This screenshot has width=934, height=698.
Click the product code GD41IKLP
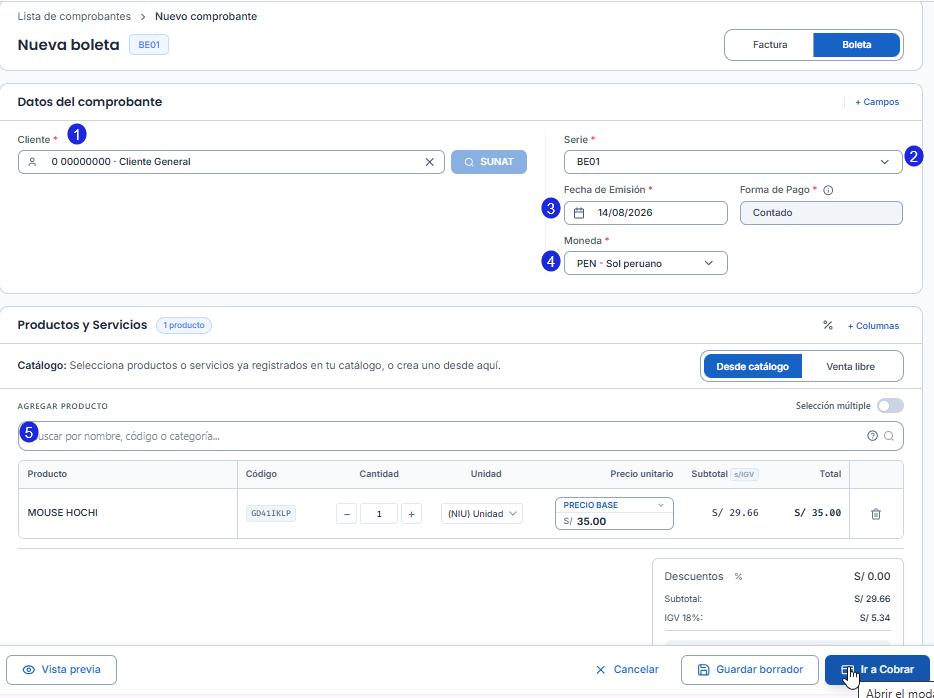coord(271,513)
